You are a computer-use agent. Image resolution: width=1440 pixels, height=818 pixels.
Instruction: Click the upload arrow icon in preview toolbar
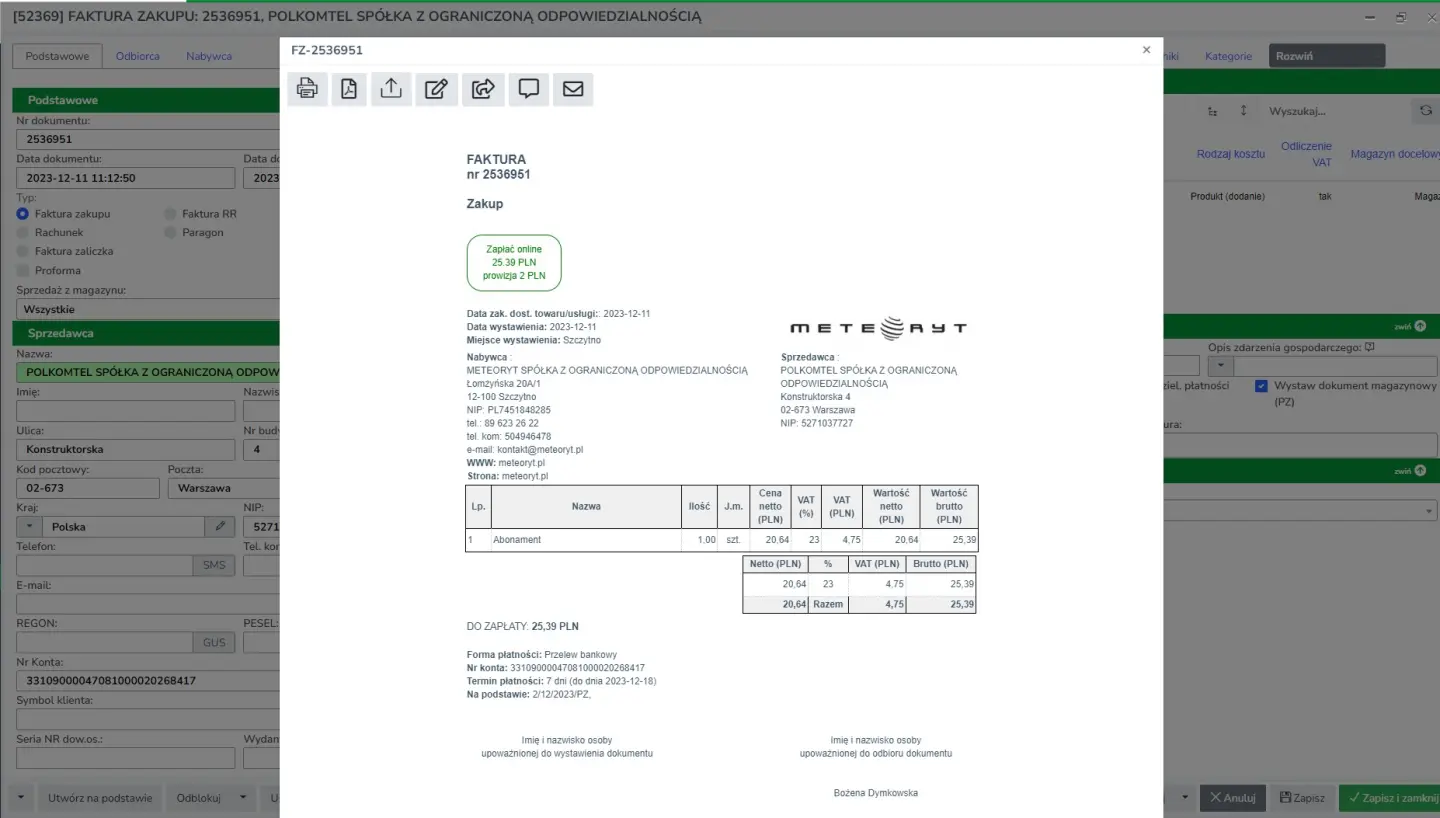click(x=391, y=89)
